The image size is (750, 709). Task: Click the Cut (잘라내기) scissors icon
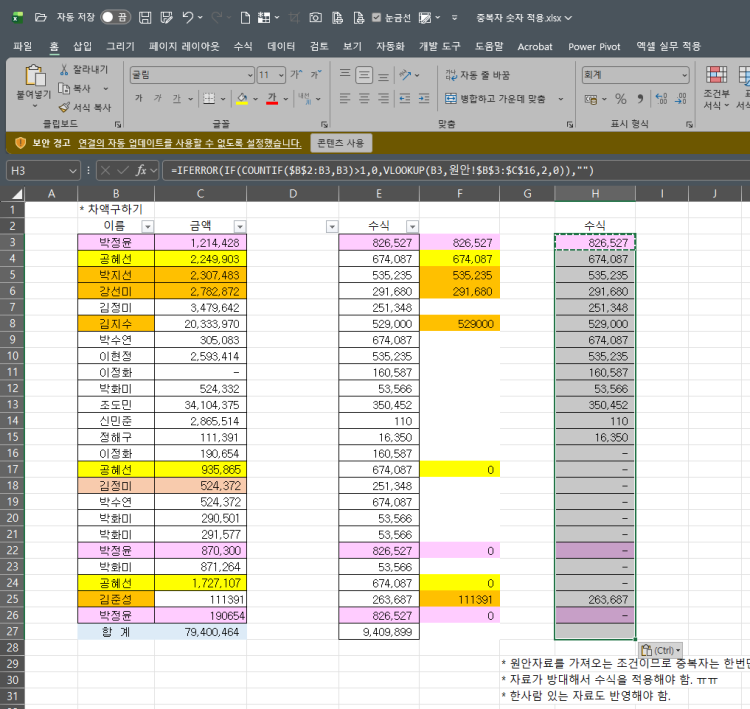[64, 69]
